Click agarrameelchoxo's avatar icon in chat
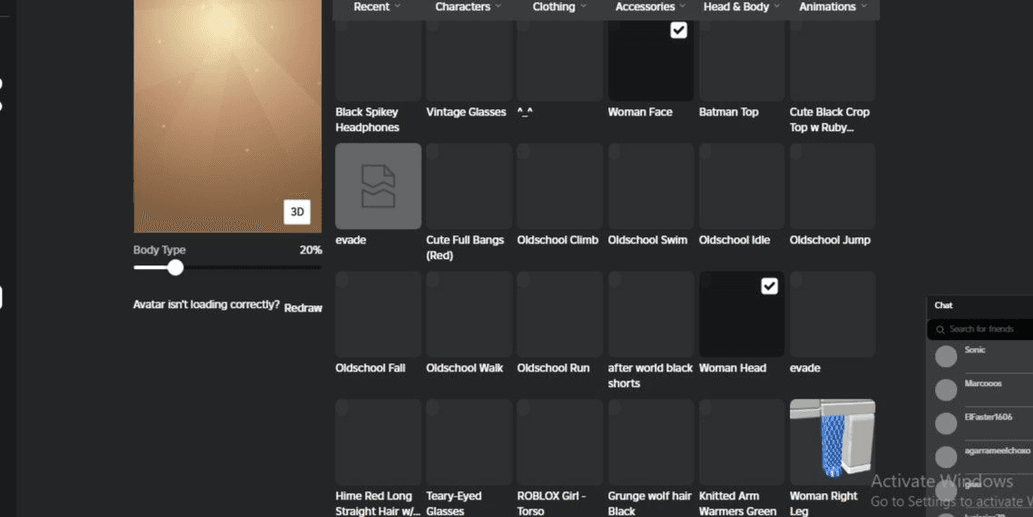Viewport: 1033px width, 517px height. [x=946, y=457]
